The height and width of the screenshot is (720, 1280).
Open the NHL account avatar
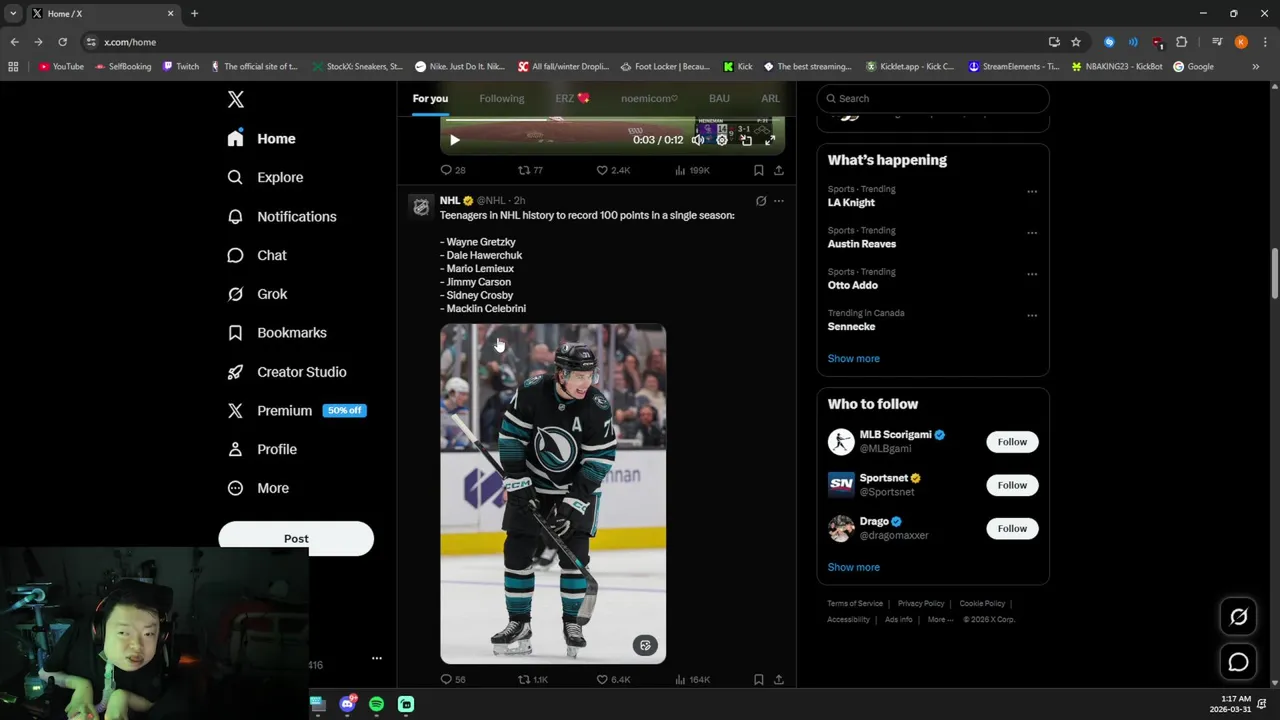click(x=421, y=206)
